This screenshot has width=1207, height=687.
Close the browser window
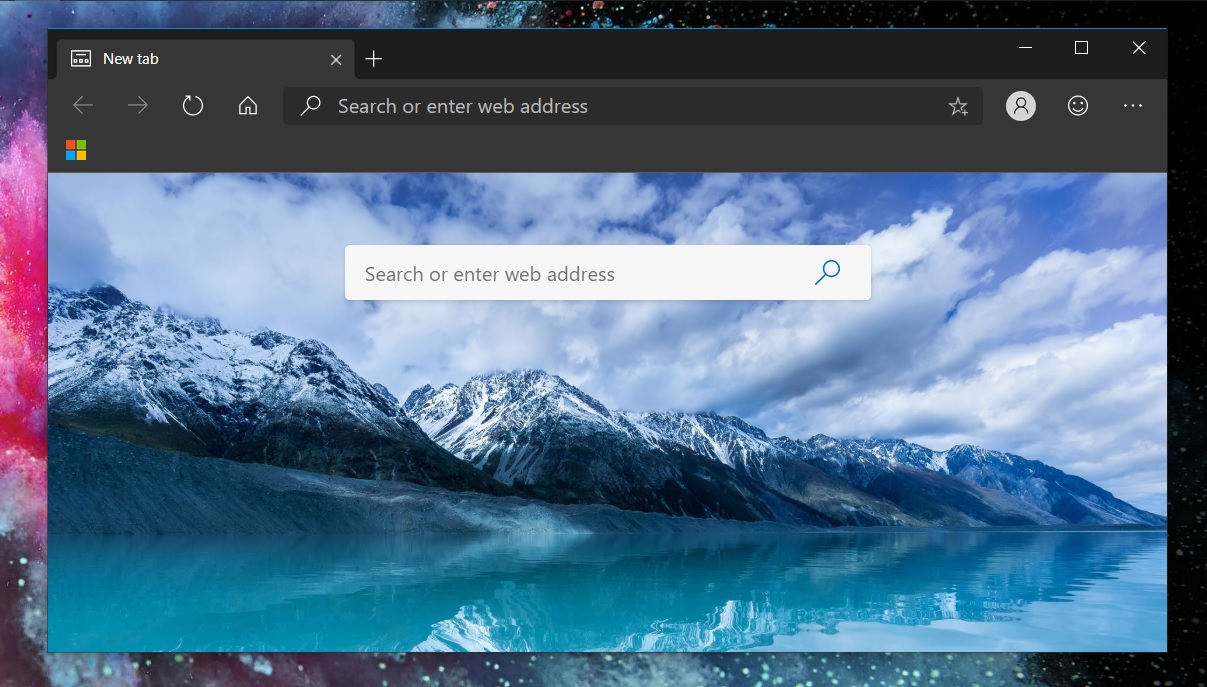click(1138, 47)
